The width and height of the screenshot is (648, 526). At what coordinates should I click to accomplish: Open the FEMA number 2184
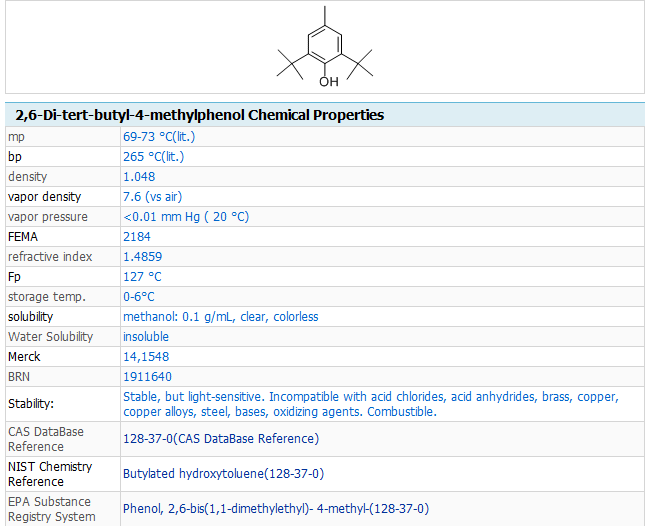coord(136,236)
